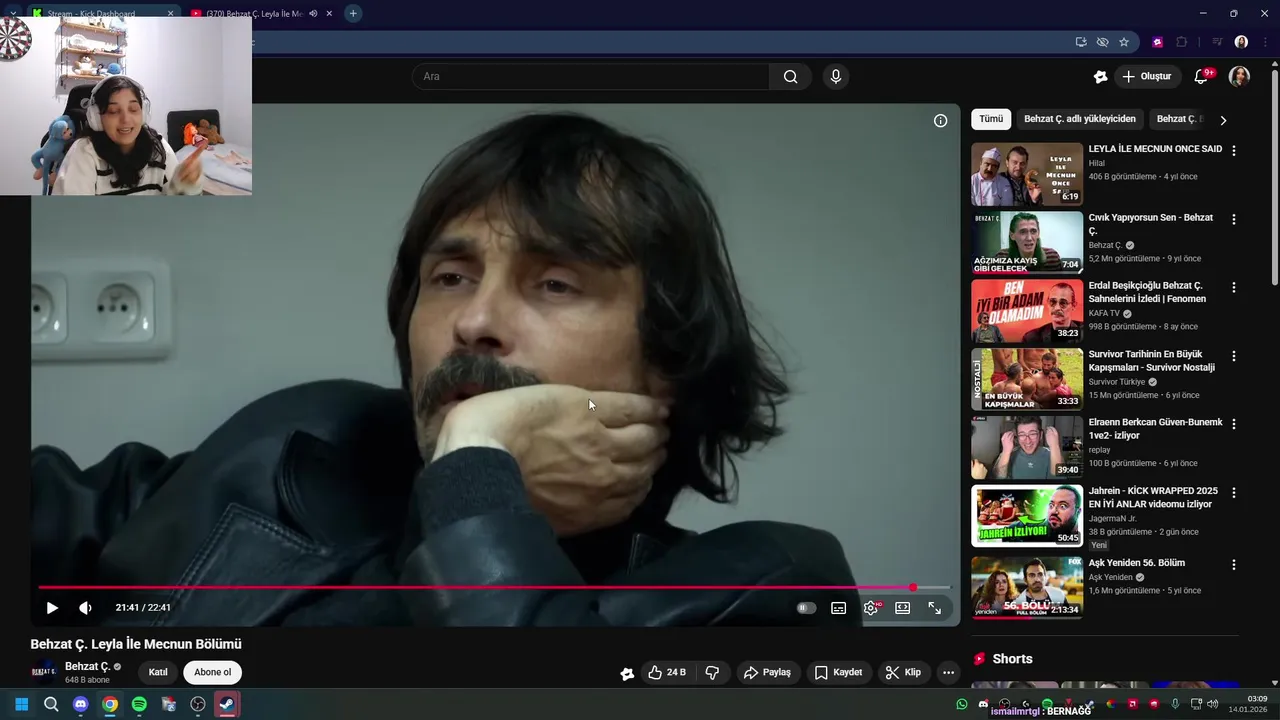Open options menu for Jahrein video

(x=1233, y=493)
